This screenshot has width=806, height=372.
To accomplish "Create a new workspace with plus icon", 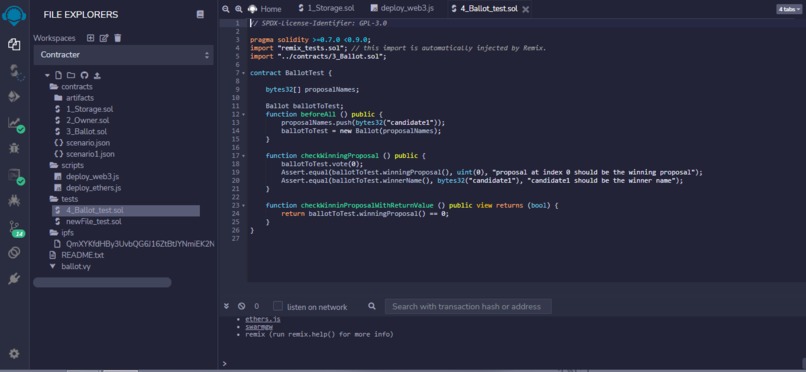I will tap(90, 38).
